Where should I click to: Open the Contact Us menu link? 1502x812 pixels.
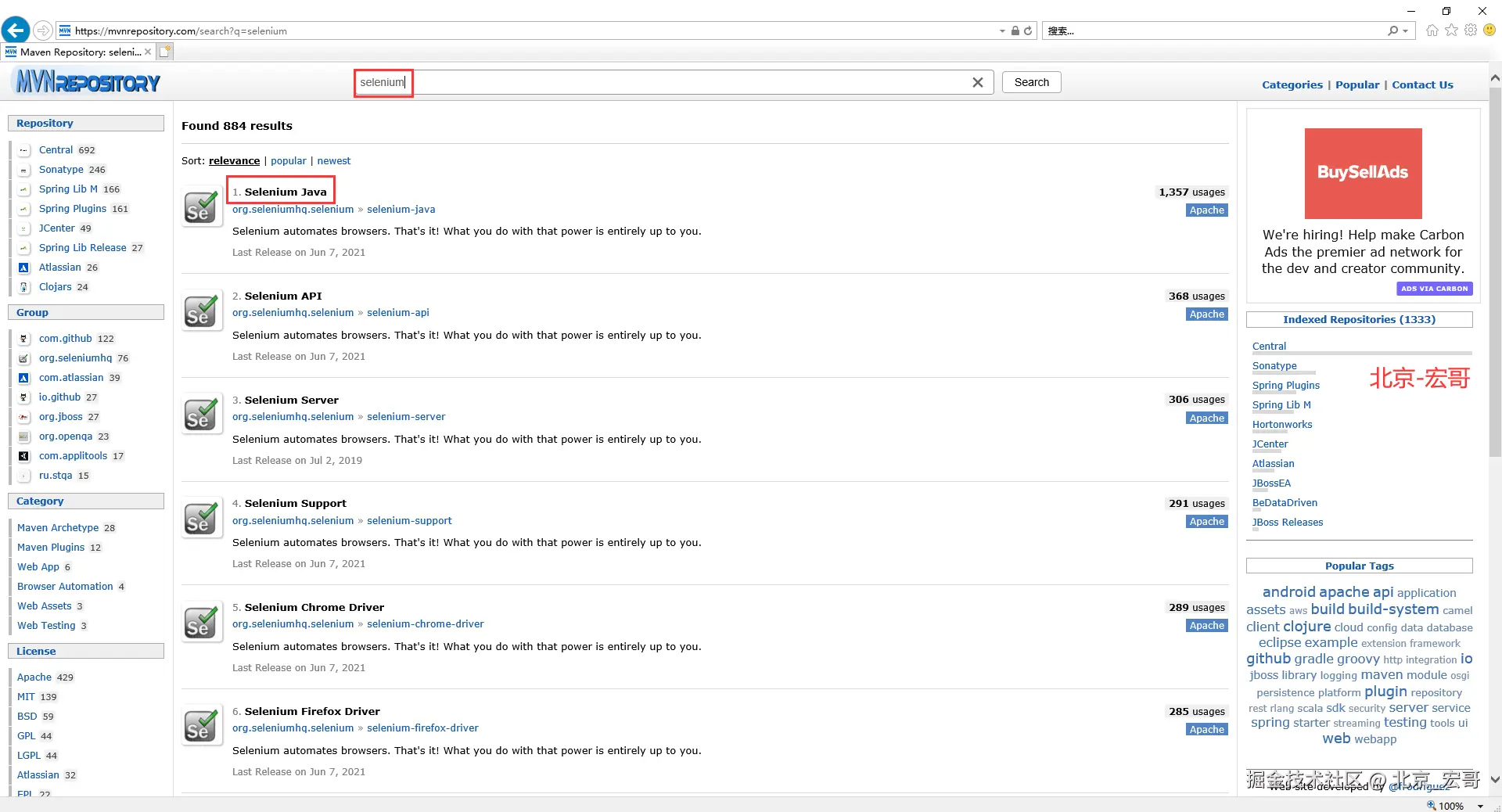click(1422, 84)
